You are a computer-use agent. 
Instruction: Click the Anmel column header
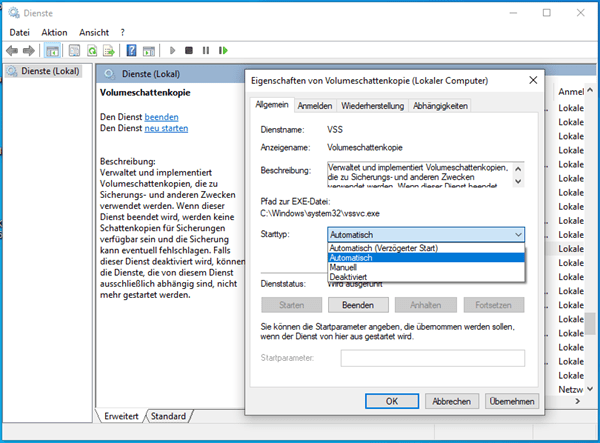tap(570, 91)
